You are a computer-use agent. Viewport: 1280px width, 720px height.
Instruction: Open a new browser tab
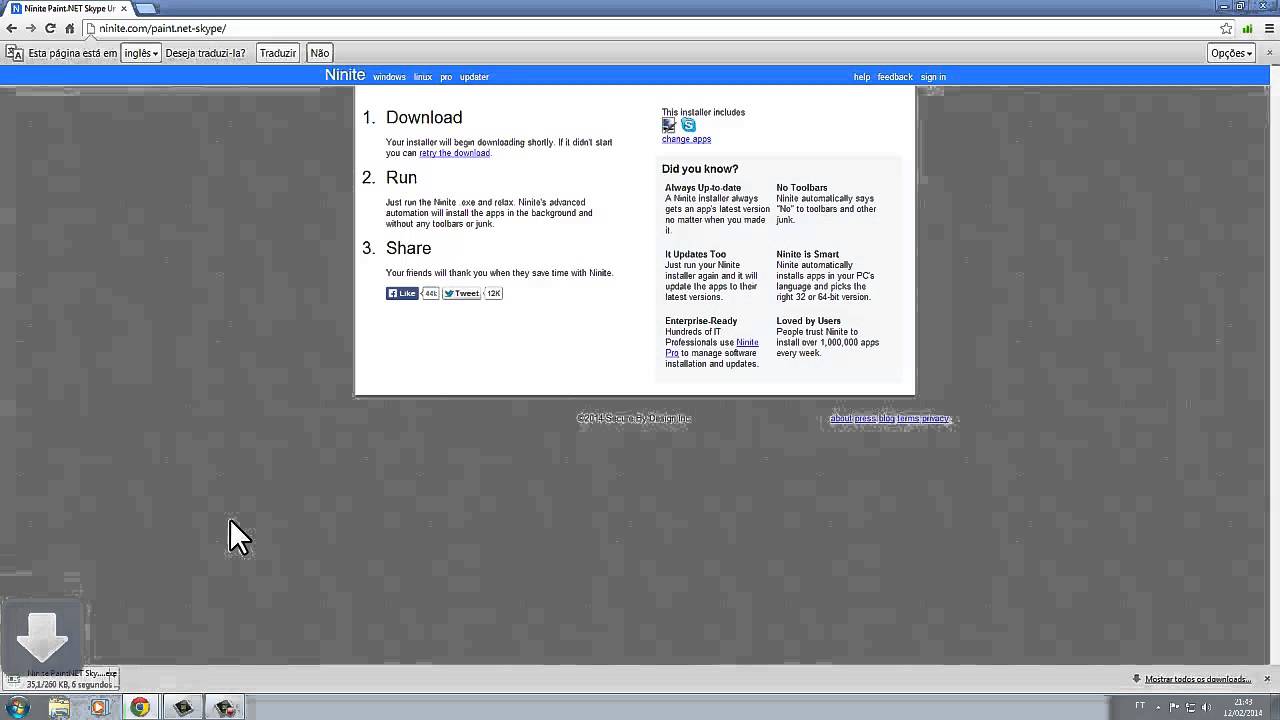146,8
